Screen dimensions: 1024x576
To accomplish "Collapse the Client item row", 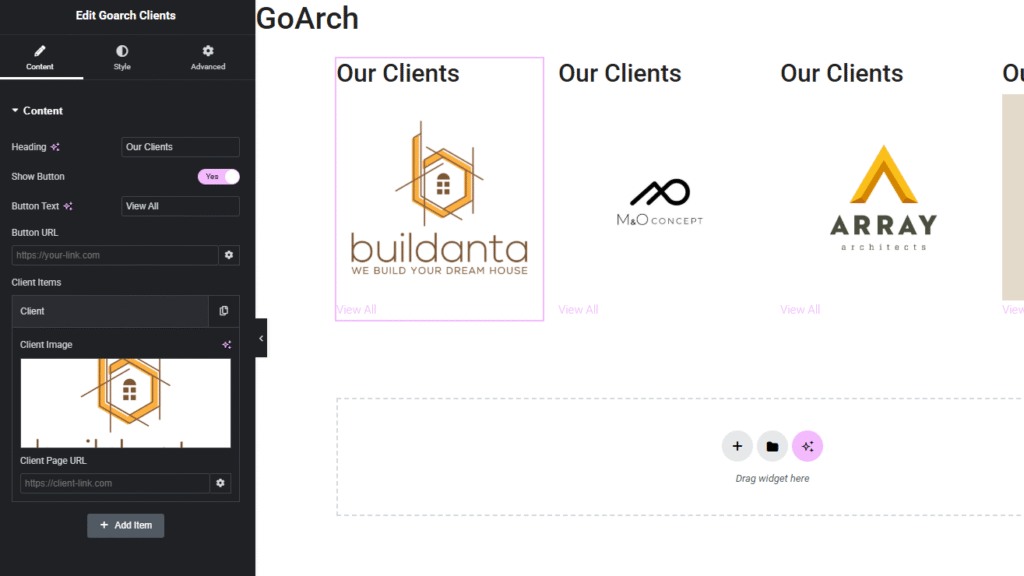I will click(x=110, y=312).
